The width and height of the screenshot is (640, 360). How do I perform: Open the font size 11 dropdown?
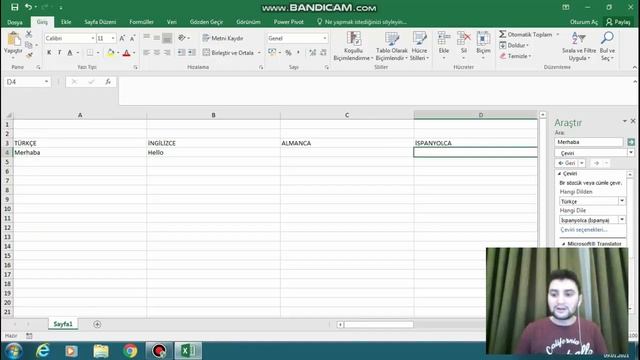point(113,38)
